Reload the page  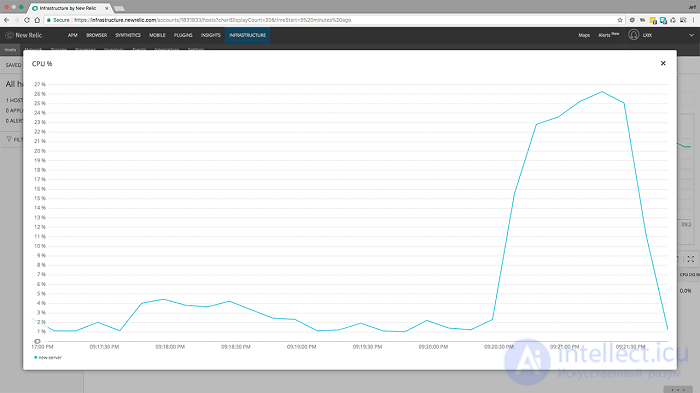click(27, 20)
